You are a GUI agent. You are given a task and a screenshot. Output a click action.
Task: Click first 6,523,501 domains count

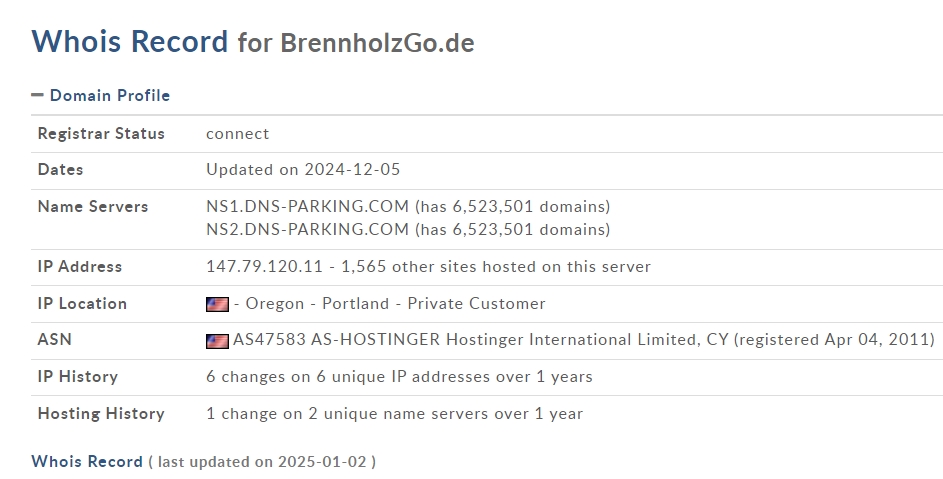click(x=512, y=206)
